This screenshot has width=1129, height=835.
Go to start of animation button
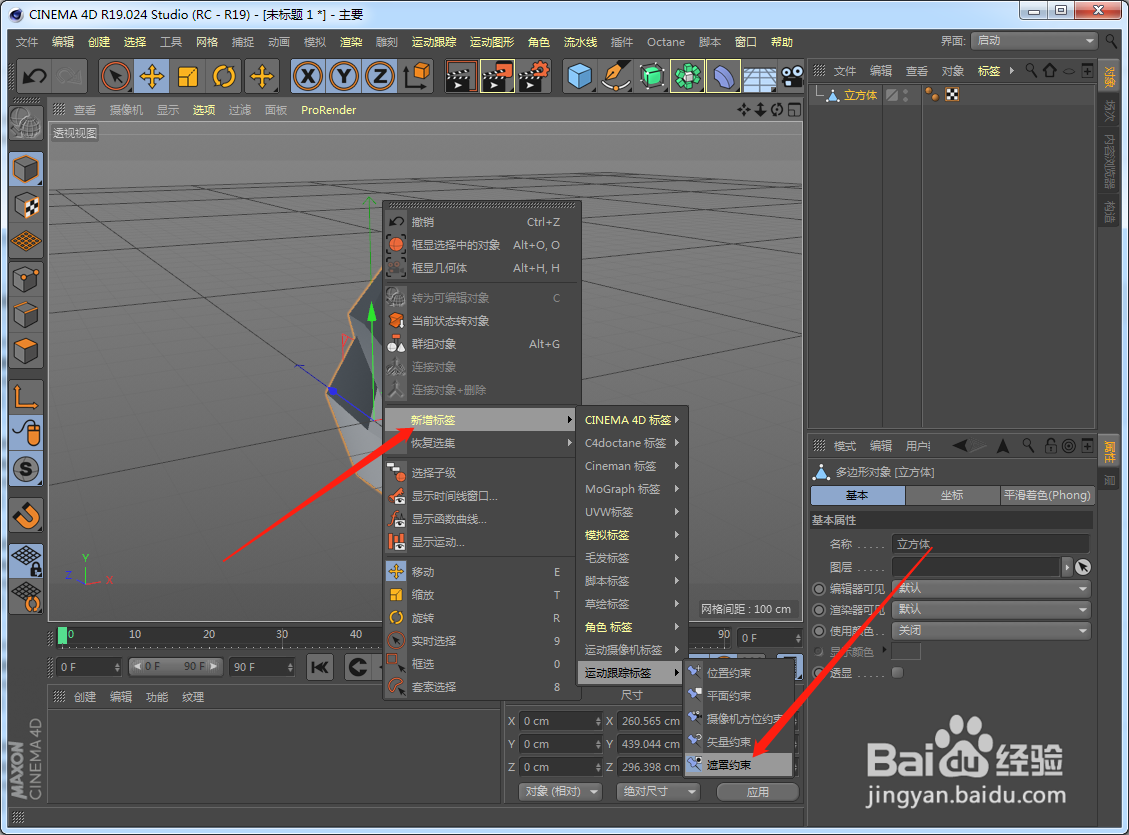pyautogui.click(x=320, y=667)
